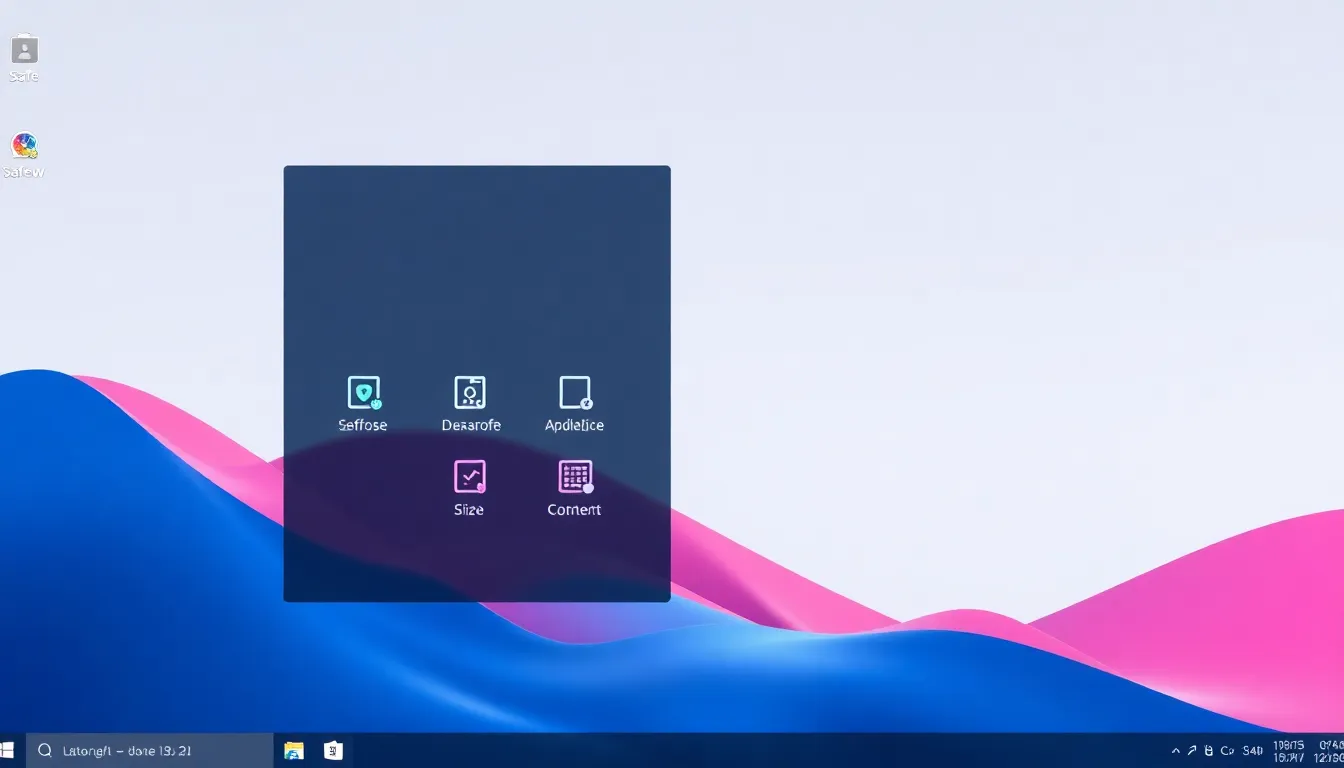Open File Explorer from the taskbar
The width and height of the screenshot is (1344, 768).
[294, 750]
